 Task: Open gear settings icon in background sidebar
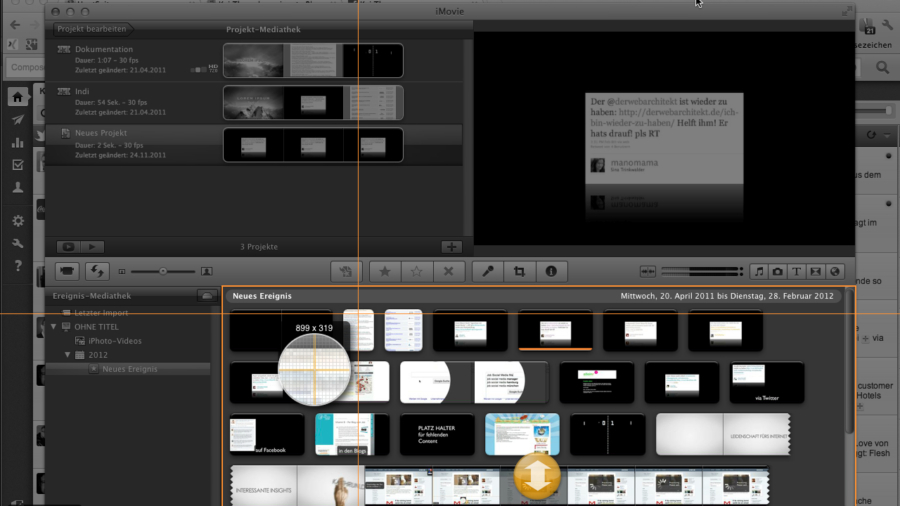pyautogui.click(x=18, y=221)
